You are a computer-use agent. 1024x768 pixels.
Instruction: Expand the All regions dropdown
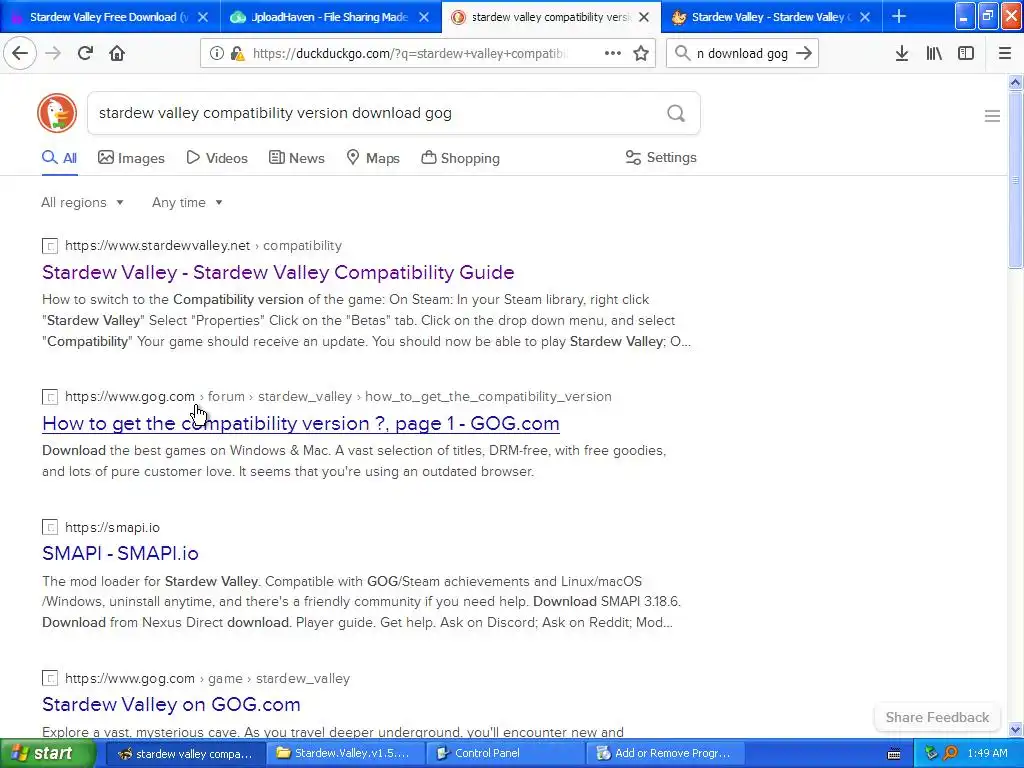(x=82, y=202)
